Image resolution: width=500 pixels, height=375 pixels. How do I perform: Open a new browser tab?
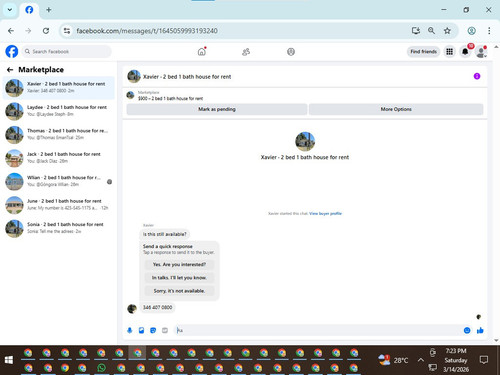pos(49,10)
